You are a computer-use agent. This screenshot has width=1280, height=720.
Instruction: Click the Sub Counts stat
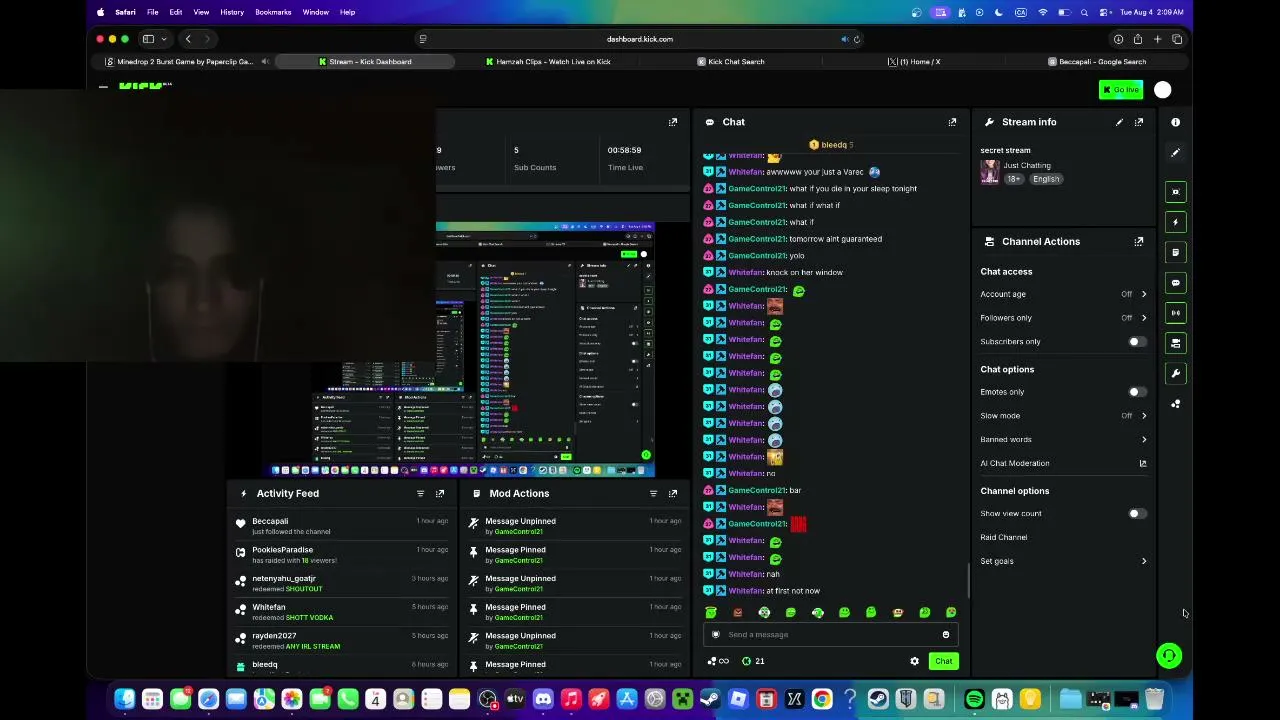[x=535, y=159]
